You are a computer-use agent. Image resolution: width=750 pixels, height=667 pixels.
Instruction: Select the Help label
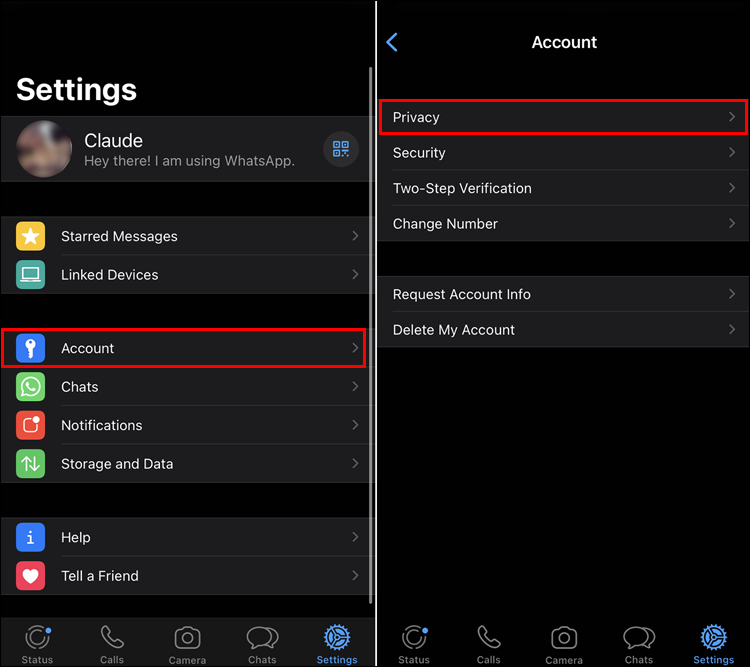click(76, 537)
